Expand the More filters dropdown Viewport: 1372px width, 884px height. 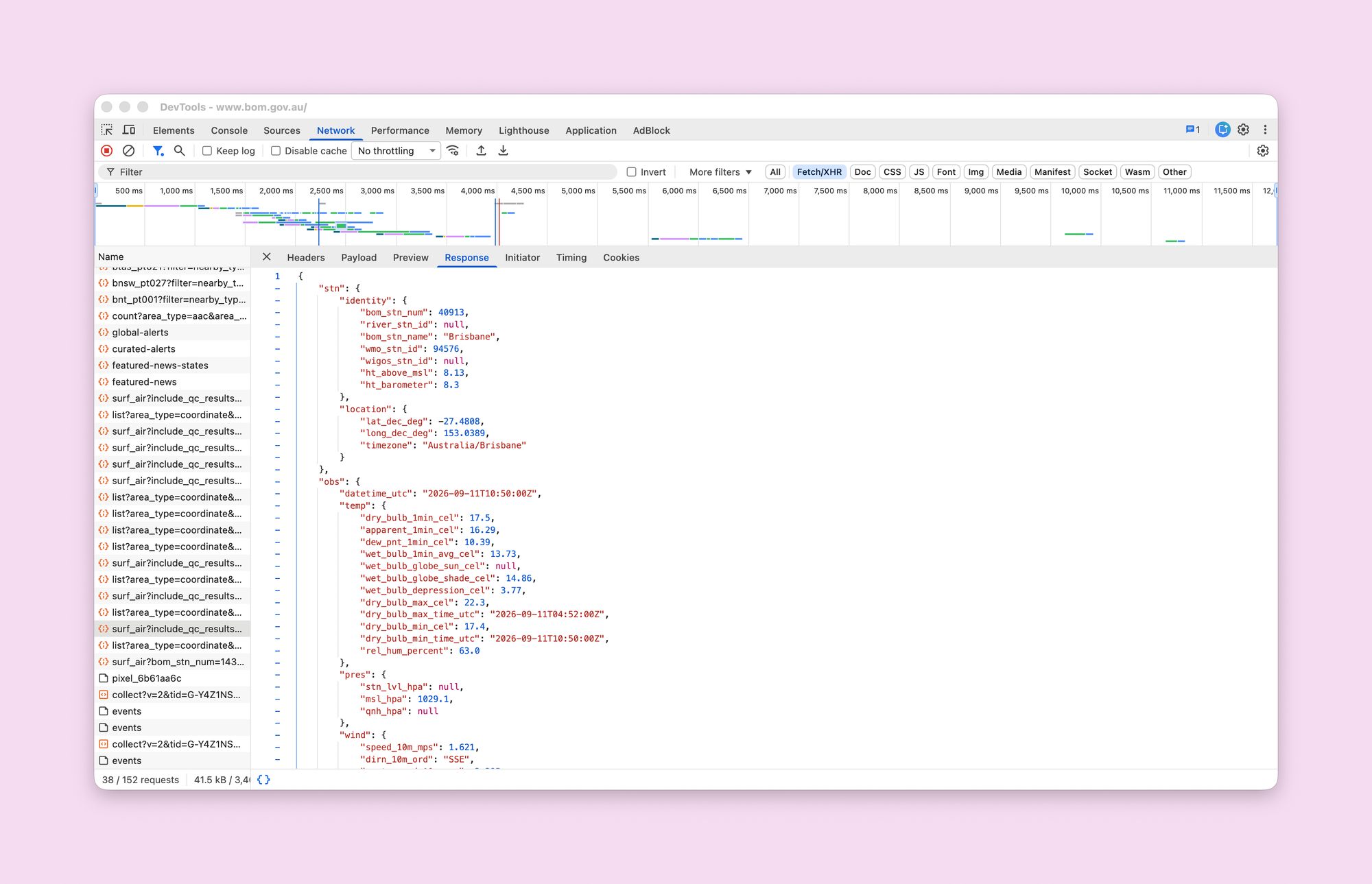[720, 172]
